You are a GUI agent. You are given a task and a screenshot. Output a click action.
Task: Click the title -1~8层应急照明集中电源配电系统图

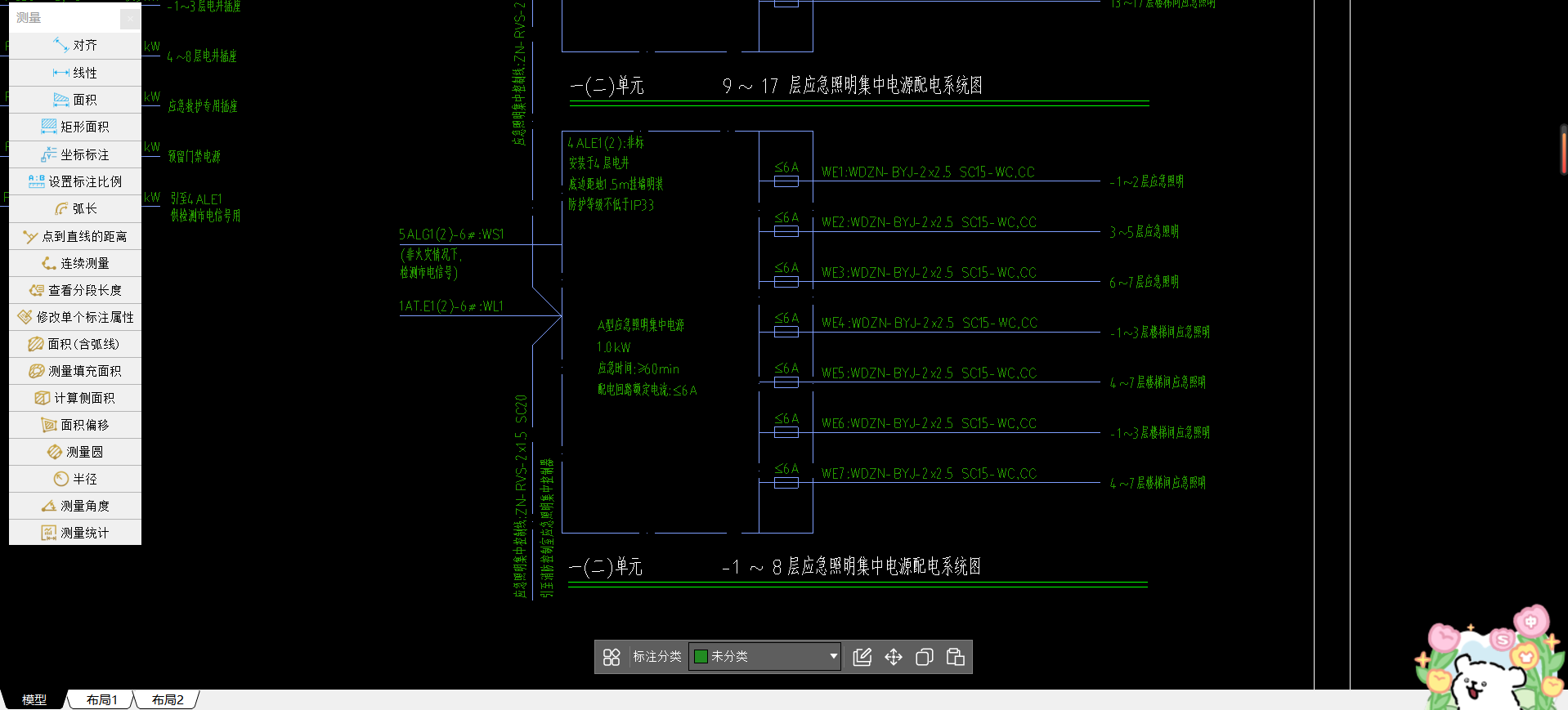[x=851, y=567]
